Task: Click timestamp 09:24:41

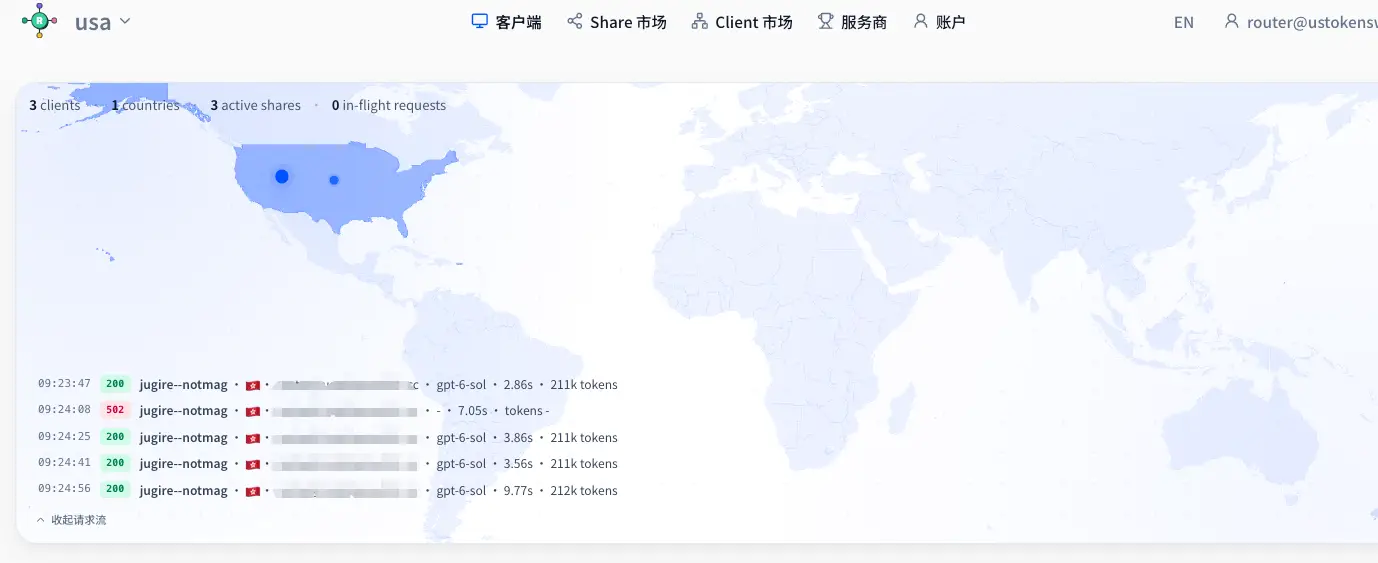Action: pos(65,463)
